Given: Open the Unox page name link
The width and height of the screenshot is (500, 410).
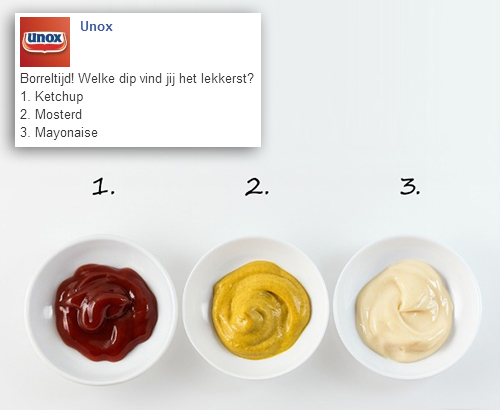Looking at the screenshot, I should pyautogui.click(x=96, y=27).
